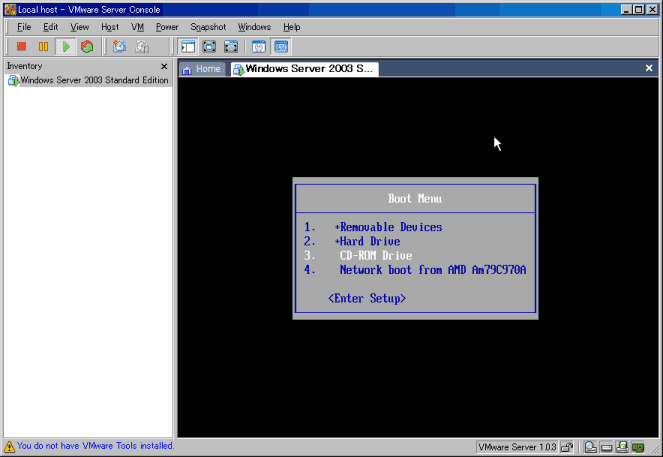Image resolution: width=663 pixels, height=457 pixels.
Task: Click Enter Setup in Boot Menu
Action: [367, 298]
